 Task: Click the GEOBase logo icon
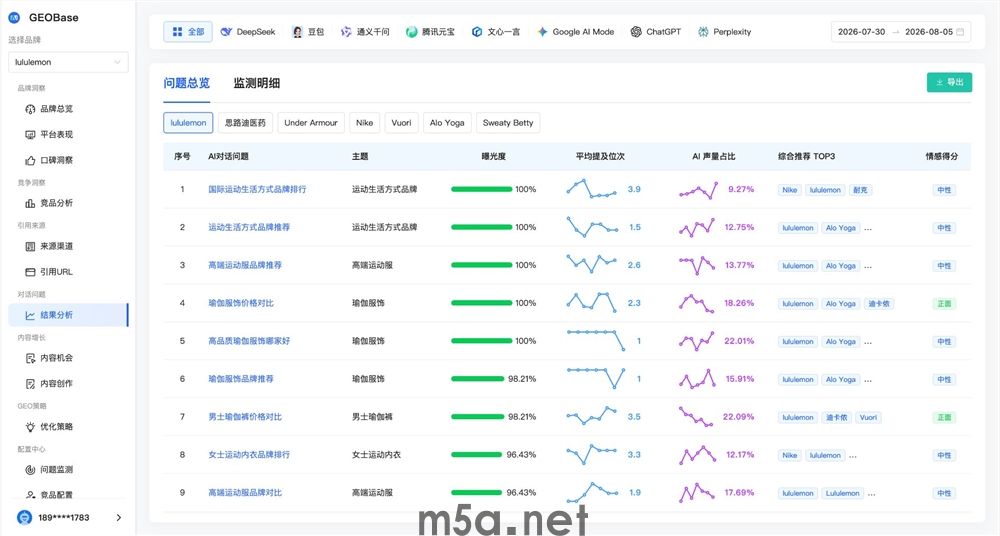(14, 17)
